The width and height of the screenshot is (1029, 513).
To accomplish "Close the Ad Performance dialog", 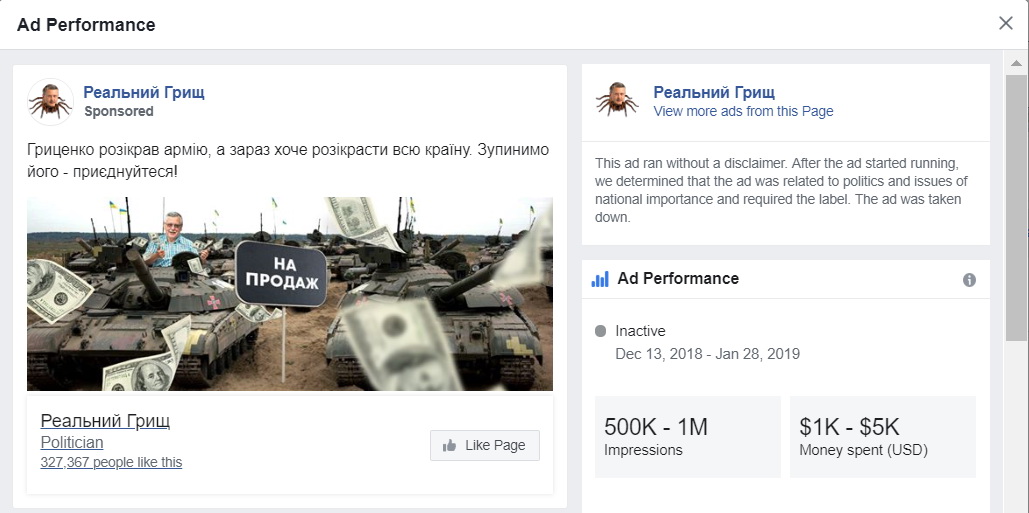I will pos(1005,23).
